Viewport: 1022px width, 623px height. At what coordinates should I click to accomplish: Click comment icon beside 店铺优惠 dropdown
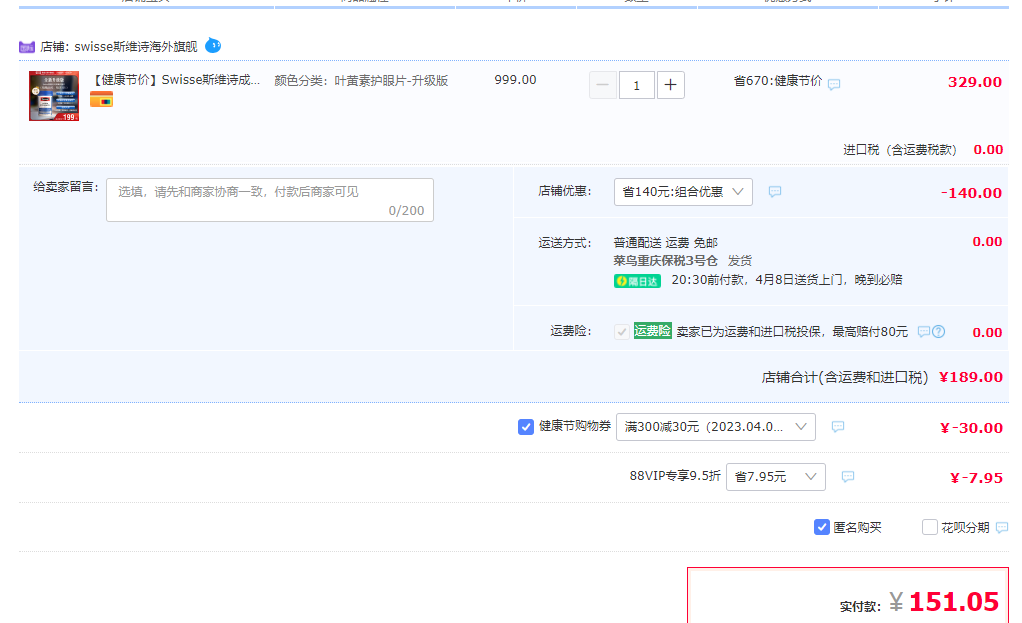coord(775,192)
